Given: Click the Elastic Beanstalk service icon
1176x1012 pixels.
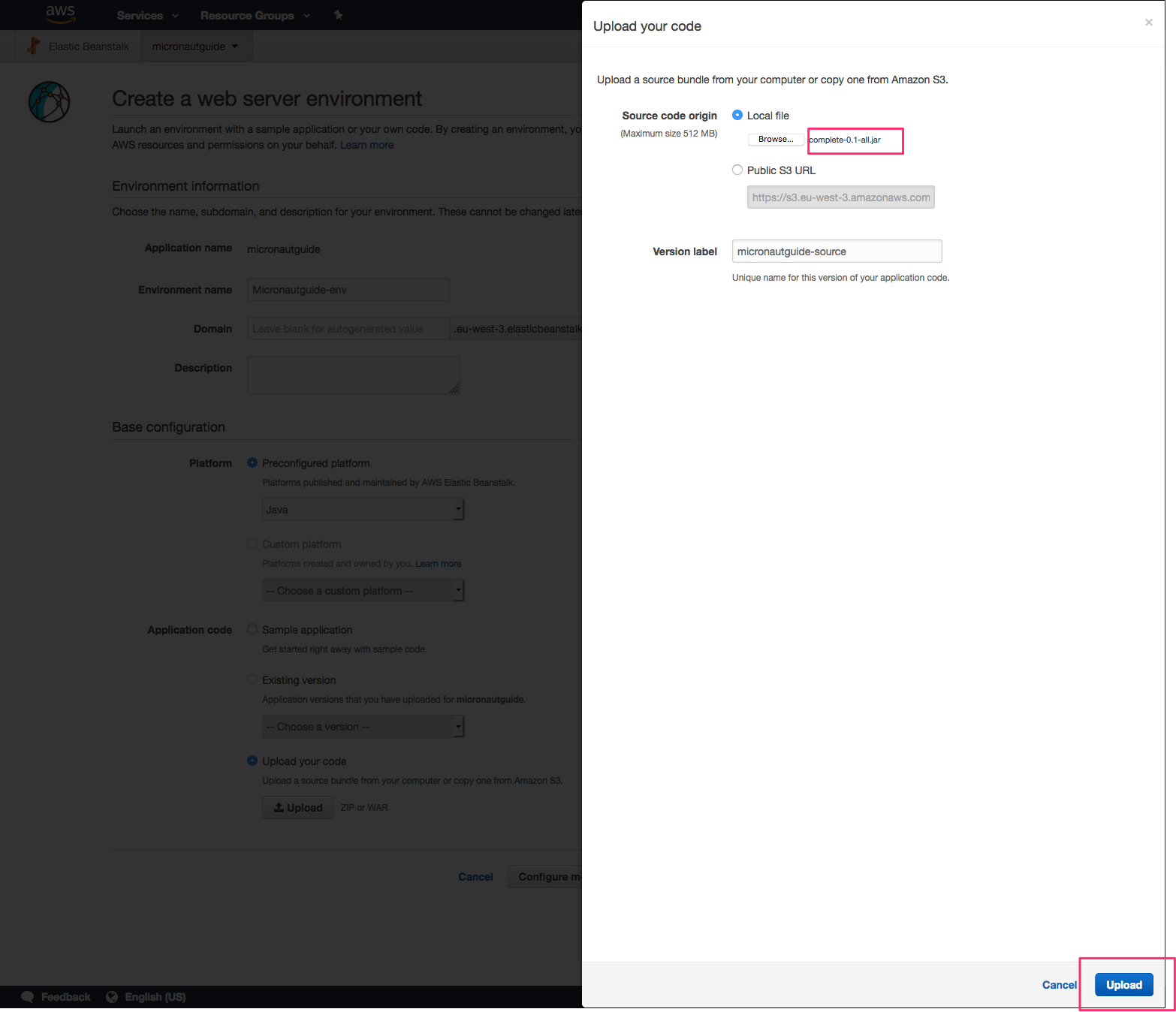Looking at the screenshot, I should point(33,46).
